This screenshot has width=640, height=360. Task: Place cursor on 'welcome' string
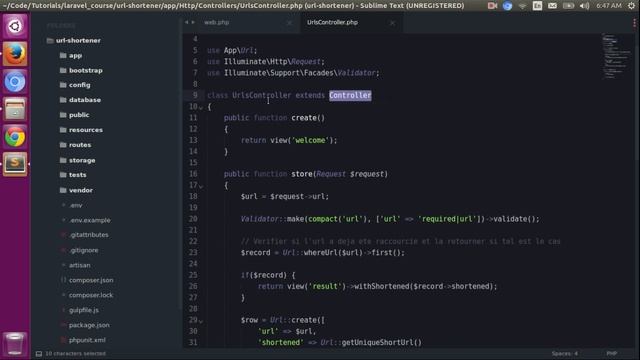(x=310, y=140)
